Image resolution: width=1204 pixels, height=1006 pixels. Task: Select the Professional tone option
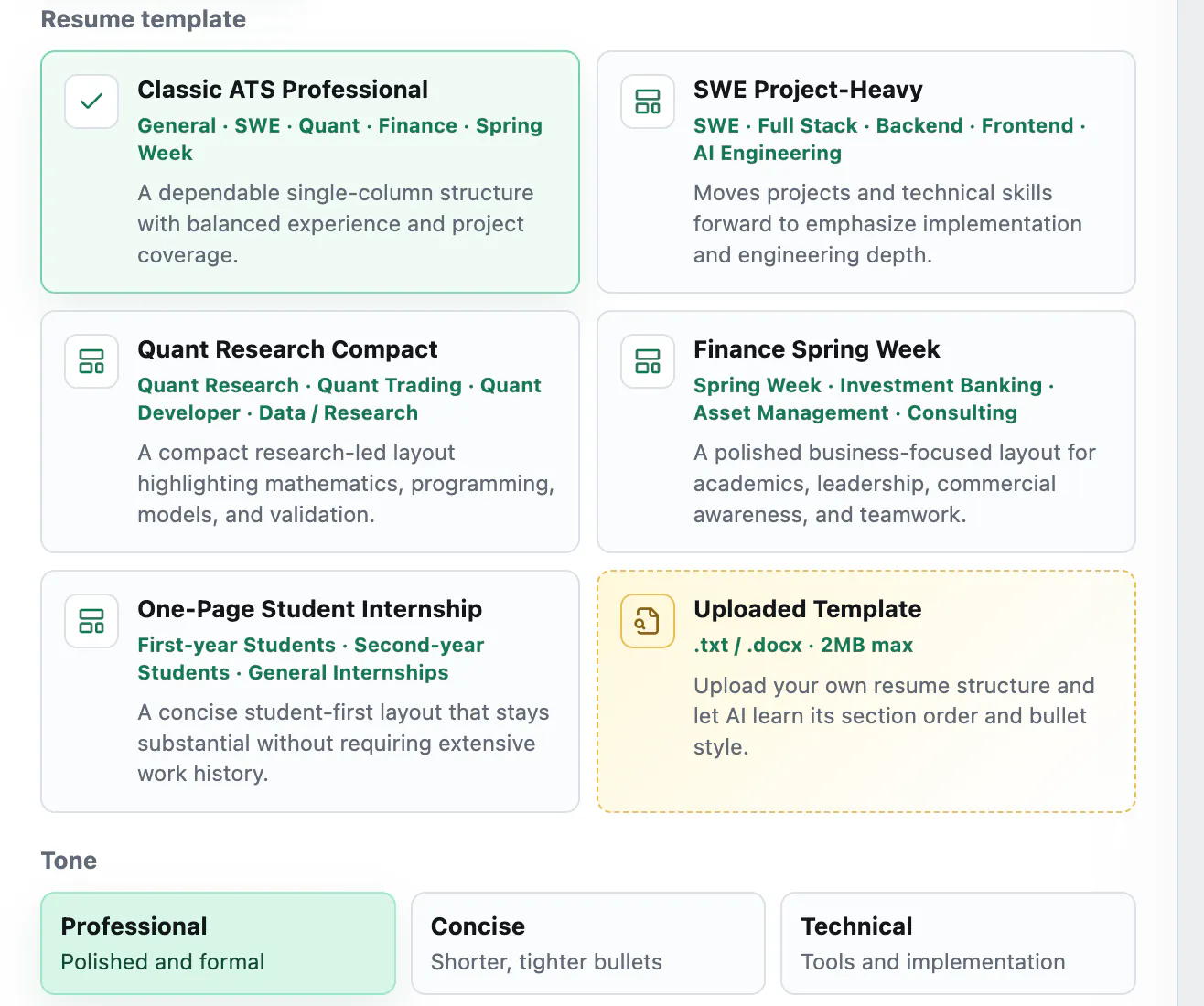click(x=219, y=943)
